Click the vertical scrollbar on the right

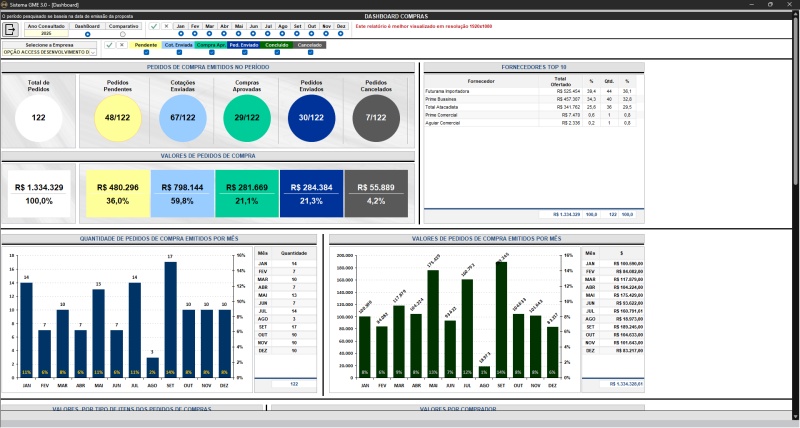796,200
